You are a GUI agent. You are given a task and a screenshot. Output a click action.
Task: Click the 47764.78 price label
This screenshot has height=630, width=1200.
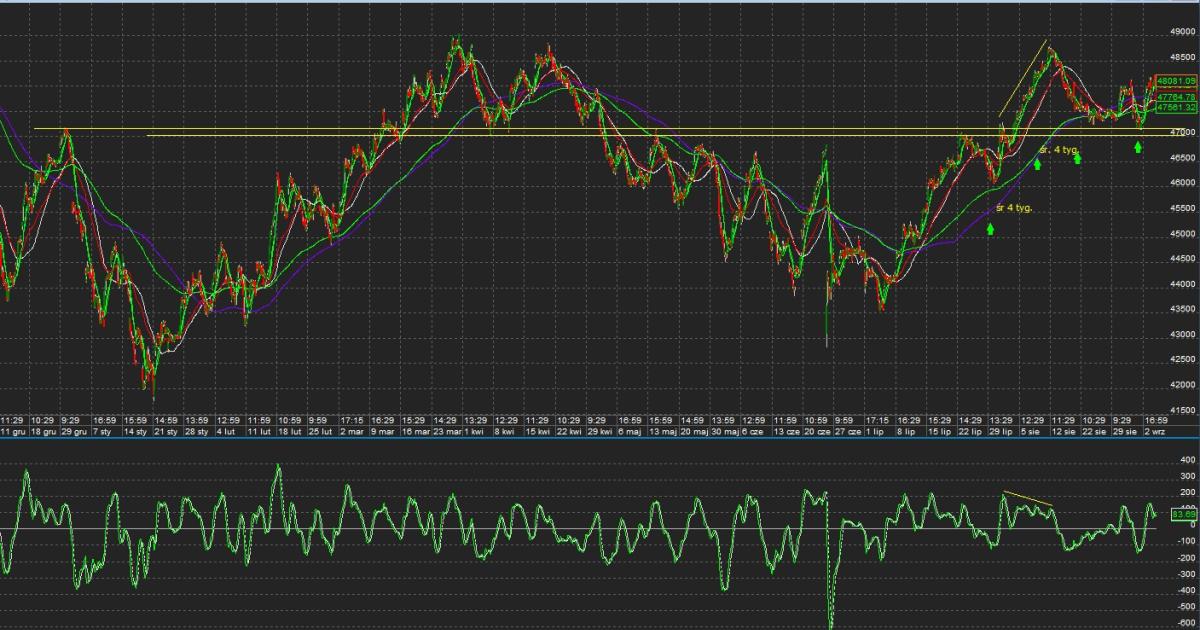pos(1177,96)
